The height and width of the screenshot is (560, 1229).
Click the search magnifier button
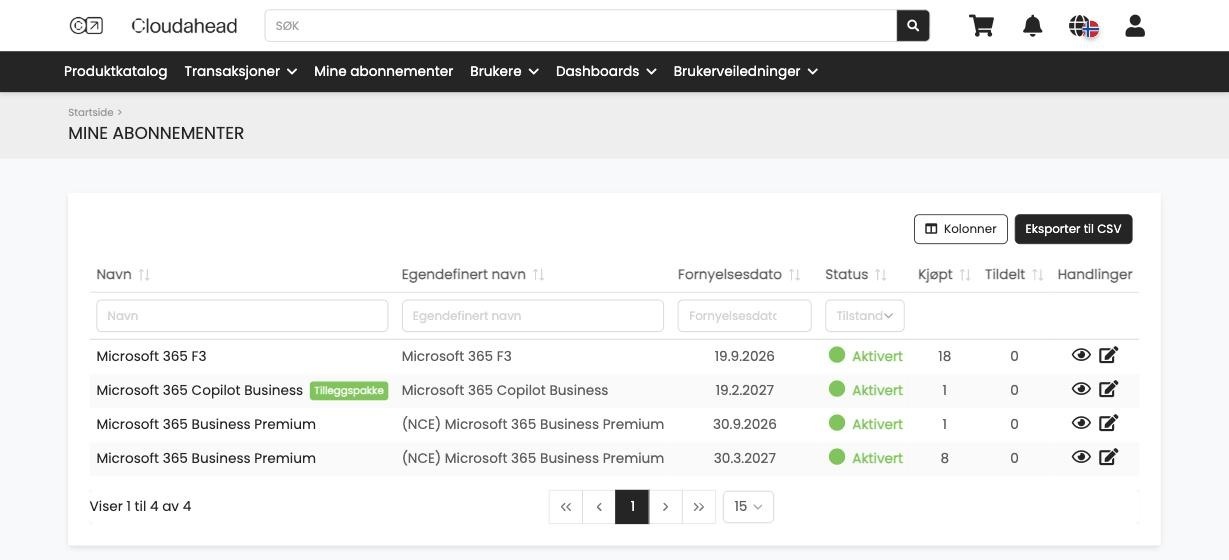(x=913, y=26)
